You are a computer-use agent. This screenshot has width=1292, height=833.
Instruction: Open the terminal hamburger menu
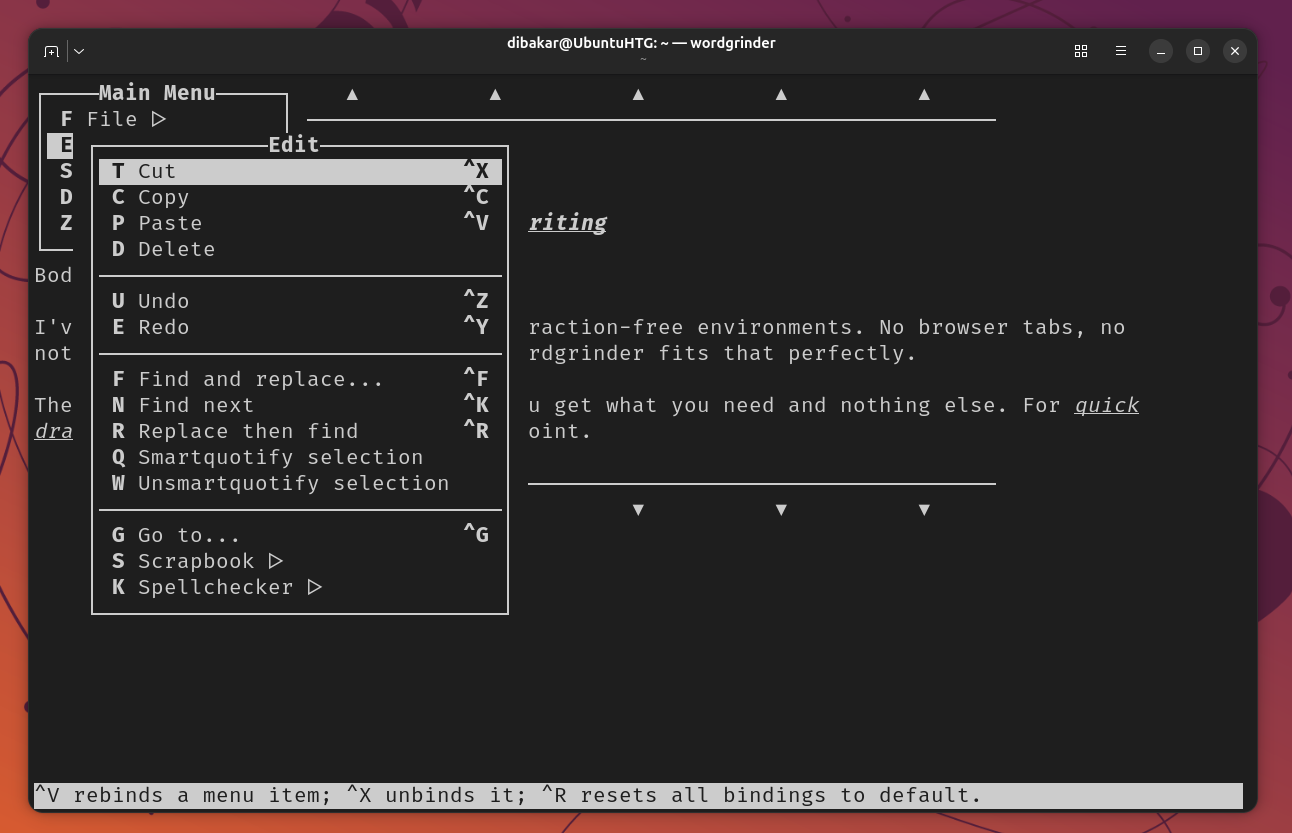(x=1121, y=51)
